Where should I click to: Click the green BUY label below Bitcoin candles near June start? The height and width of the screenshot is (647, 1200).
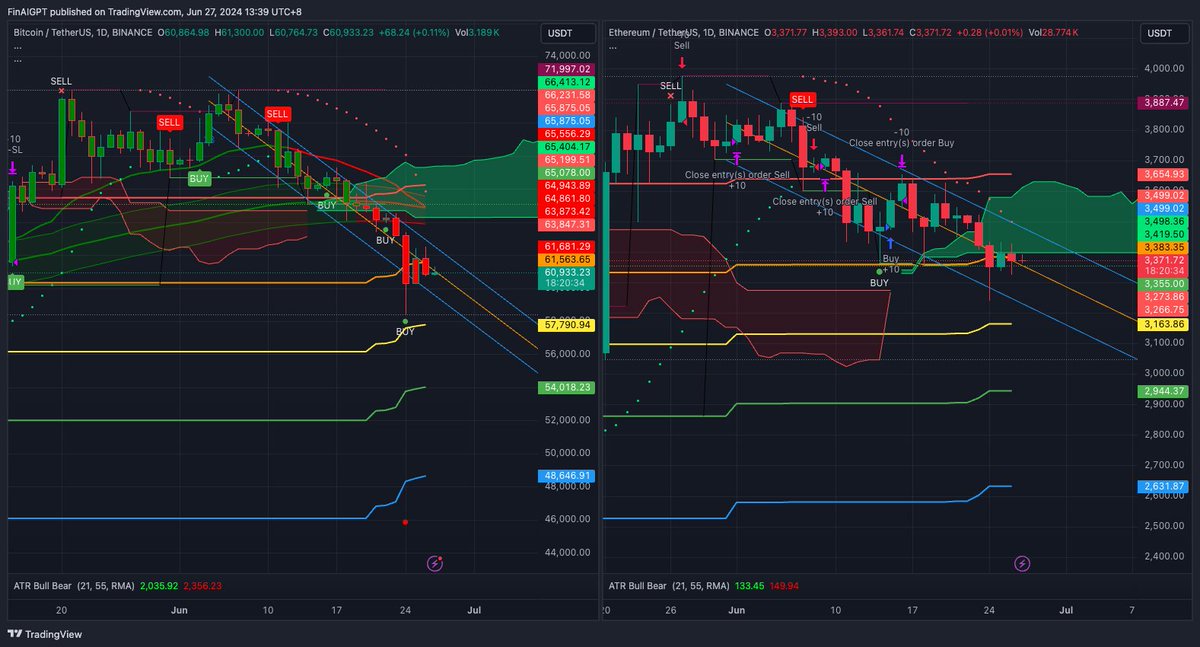click(200, 178)
